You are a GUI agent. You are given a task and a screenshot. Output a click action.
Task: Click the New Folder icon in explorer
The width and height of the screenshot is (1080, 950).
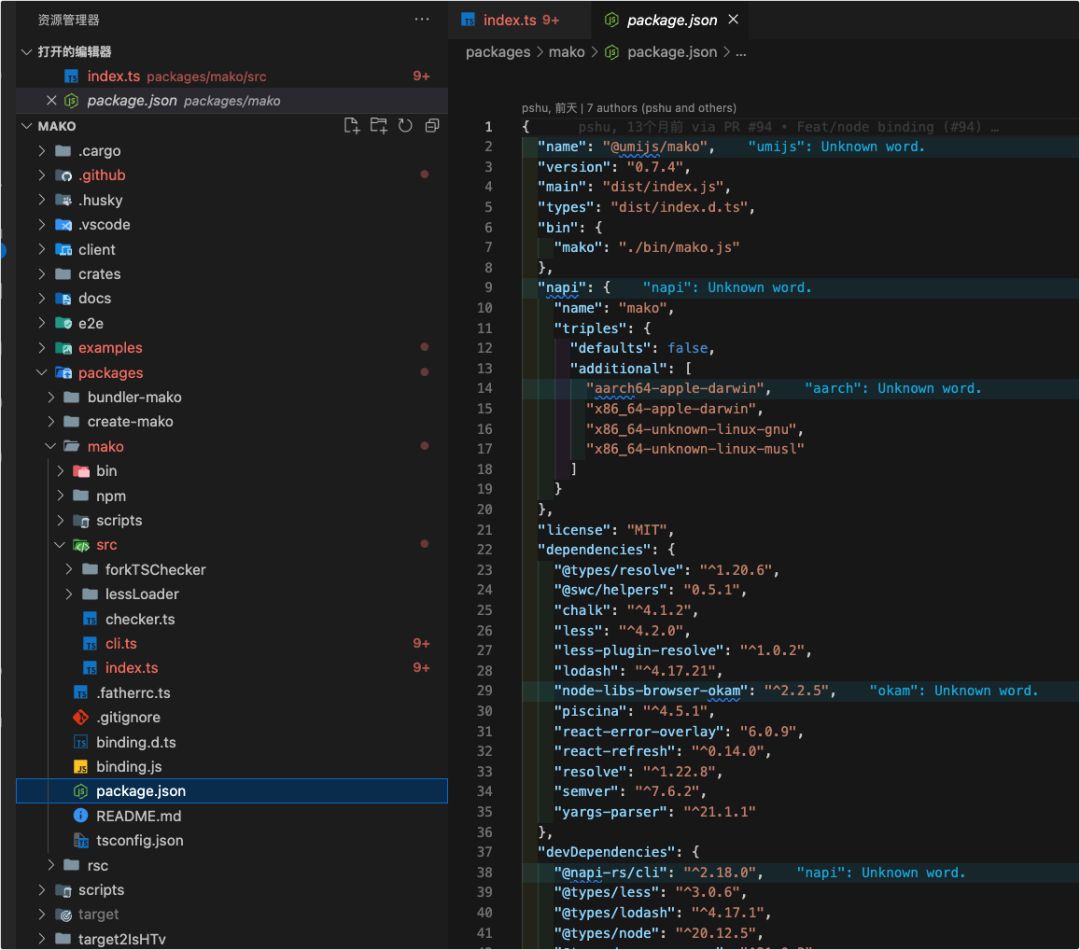(378, 125)
